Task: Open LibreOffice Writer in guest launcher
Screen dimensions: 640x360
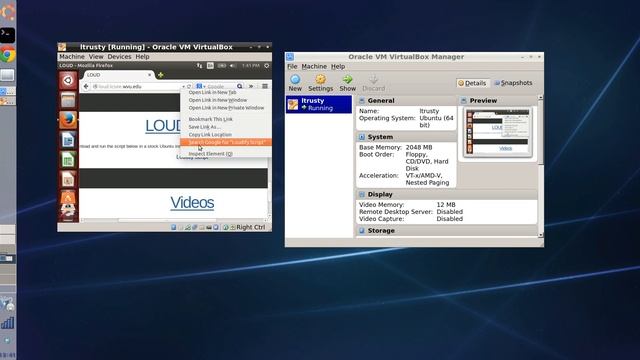Action: point(68,140)
